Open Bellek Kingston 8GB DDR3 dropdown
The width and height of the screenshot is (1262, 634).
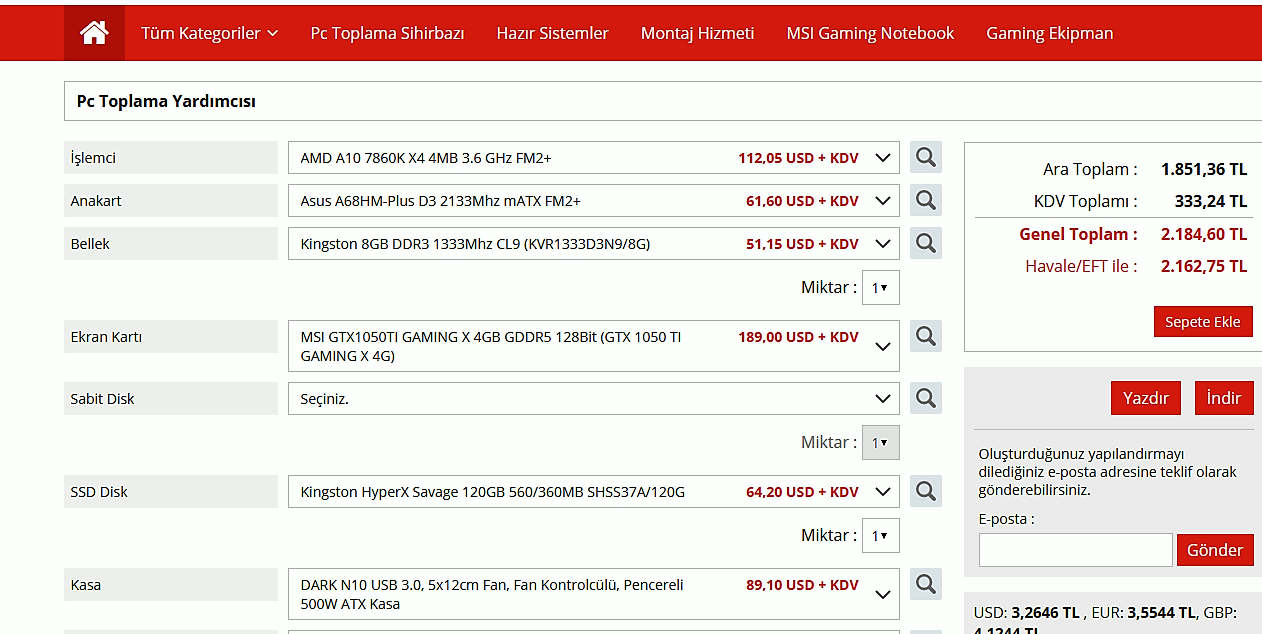click(594, 244)
